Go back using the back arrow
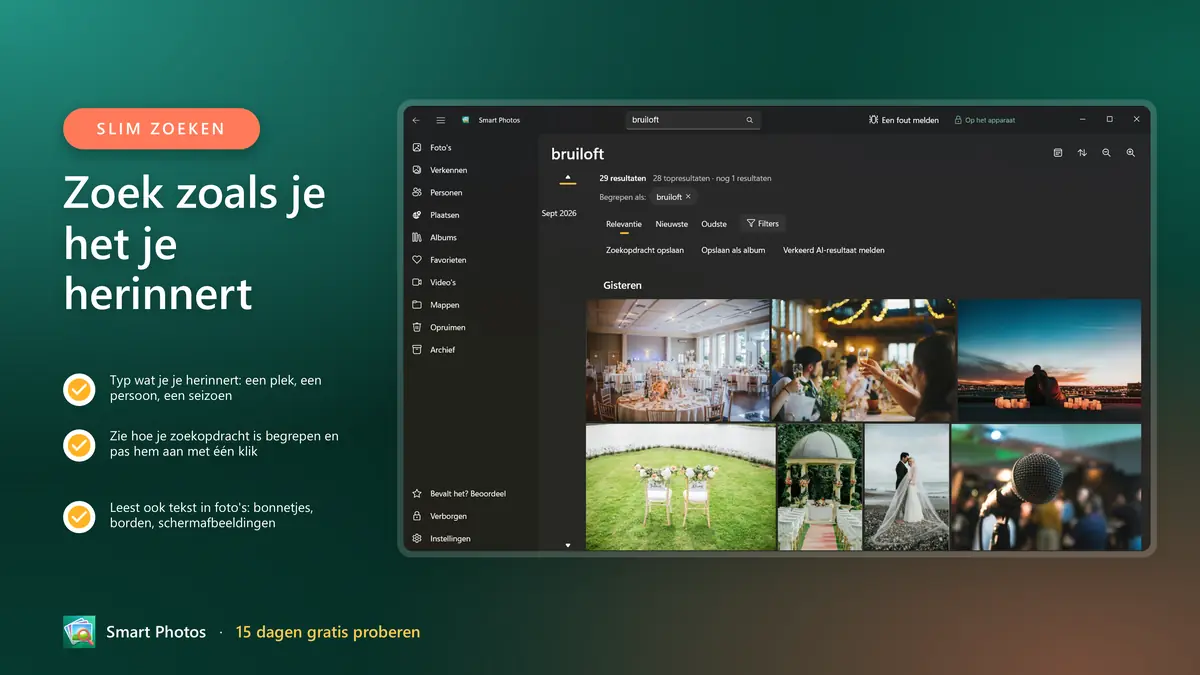Image resolution: width=1200 pixels, height=675 pixels. [x=416, y=120]
